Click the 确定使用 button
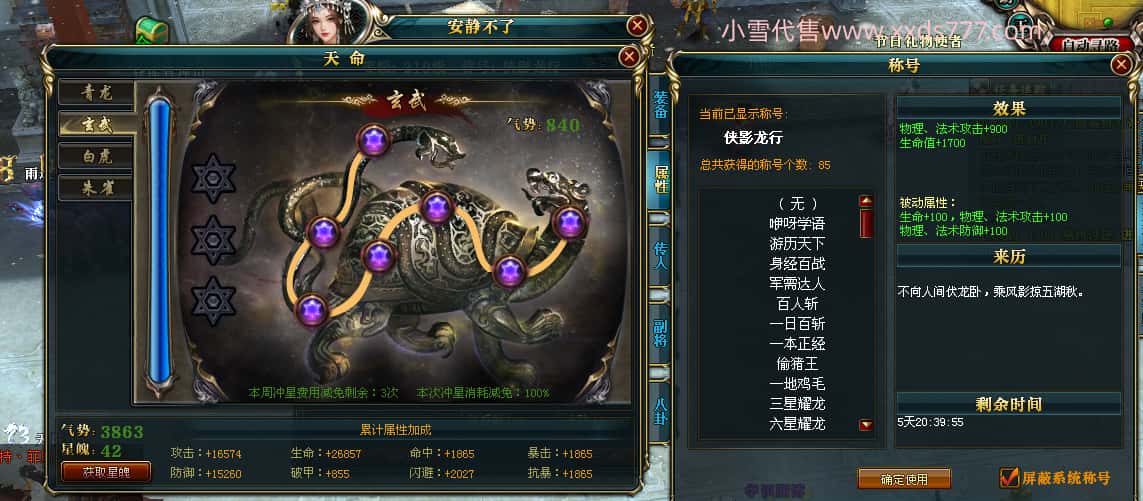The image size is (1143, 501). (x=904, y=479)
